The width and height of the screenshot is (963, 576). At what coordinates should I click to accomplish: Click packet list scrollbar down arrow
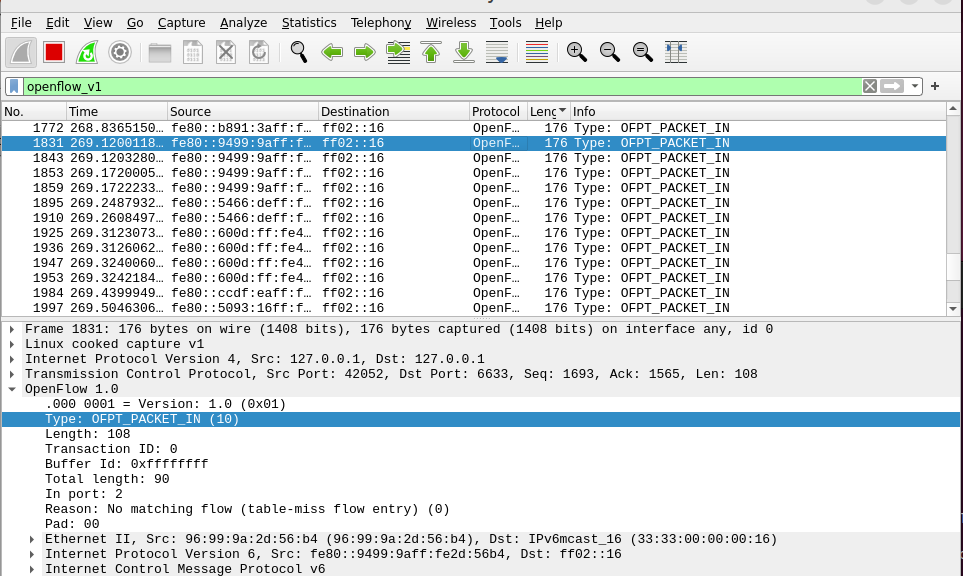(953, 309)
